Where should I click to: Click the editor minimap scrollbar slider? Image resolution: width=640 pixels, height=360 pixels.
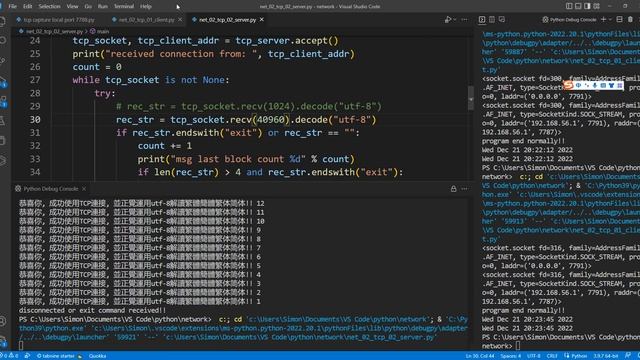point(471,98)
